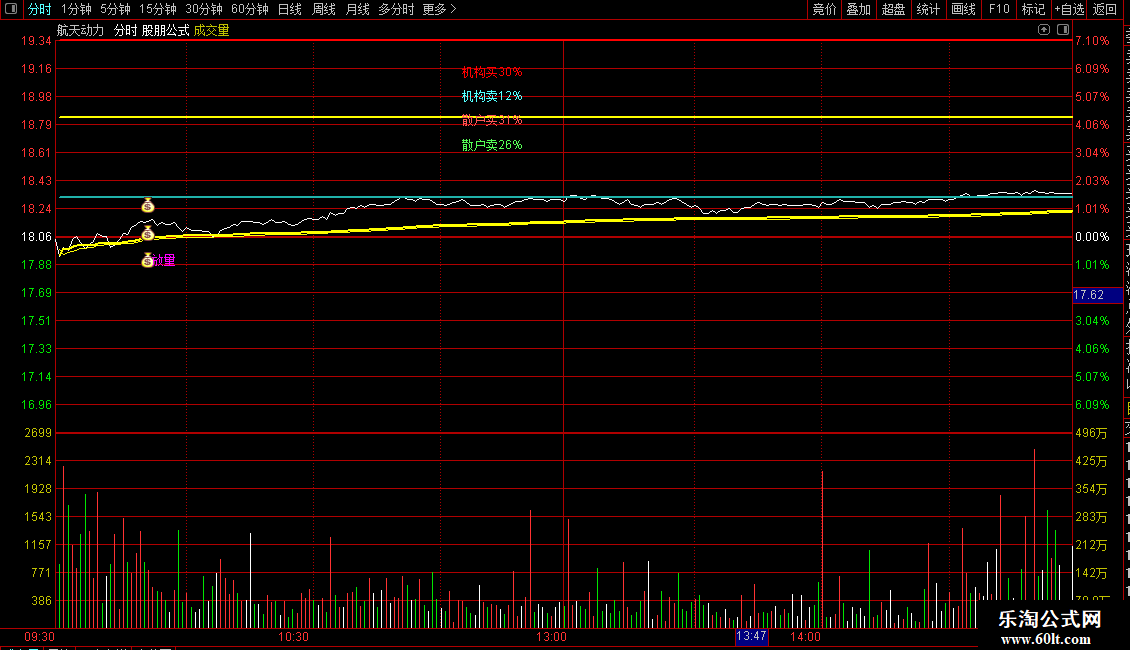
Task: Click the 航天动力 stock name label
Action: [x=81, y=30]
